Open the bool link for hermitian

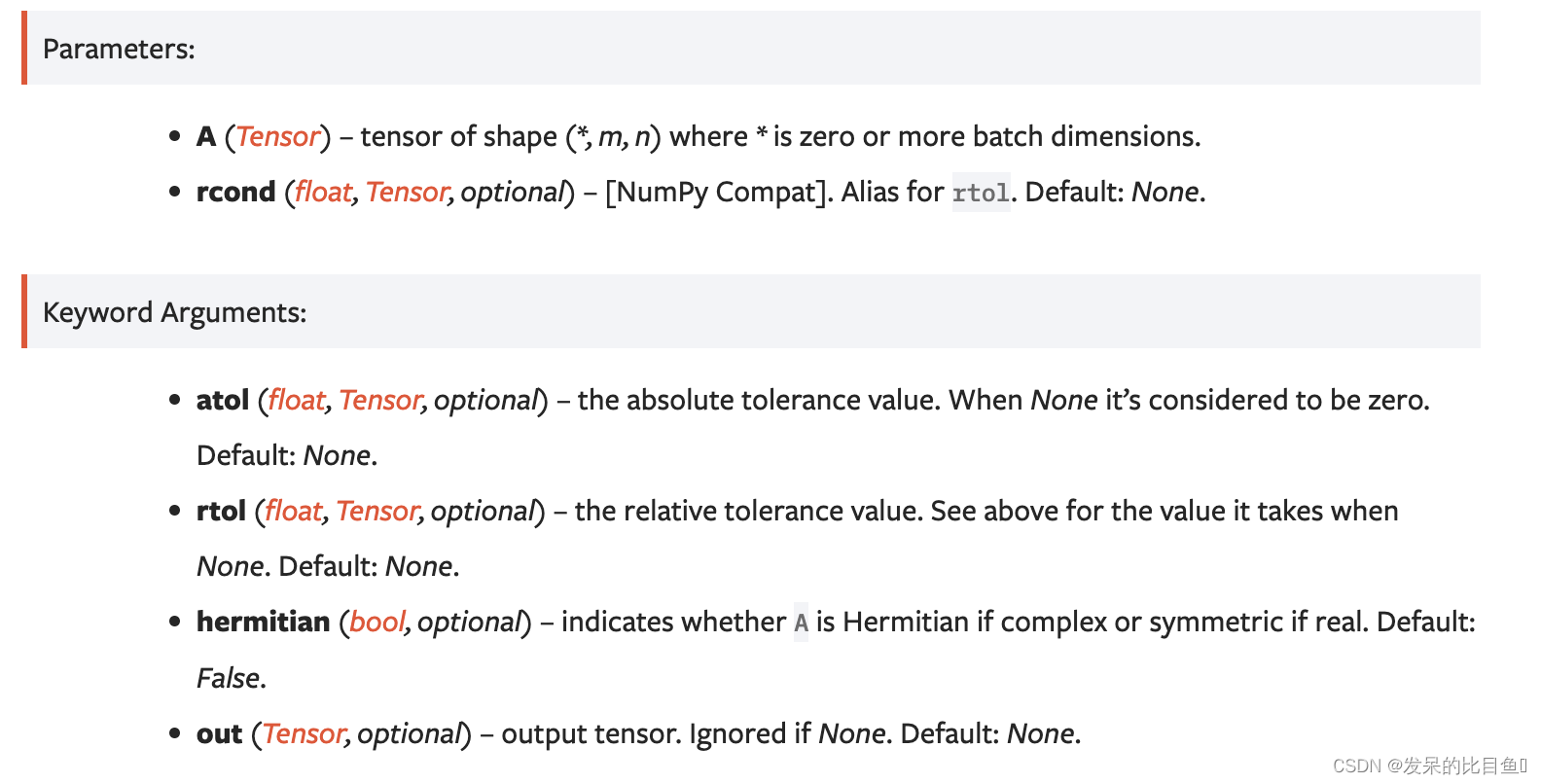[x=376, y=623]
